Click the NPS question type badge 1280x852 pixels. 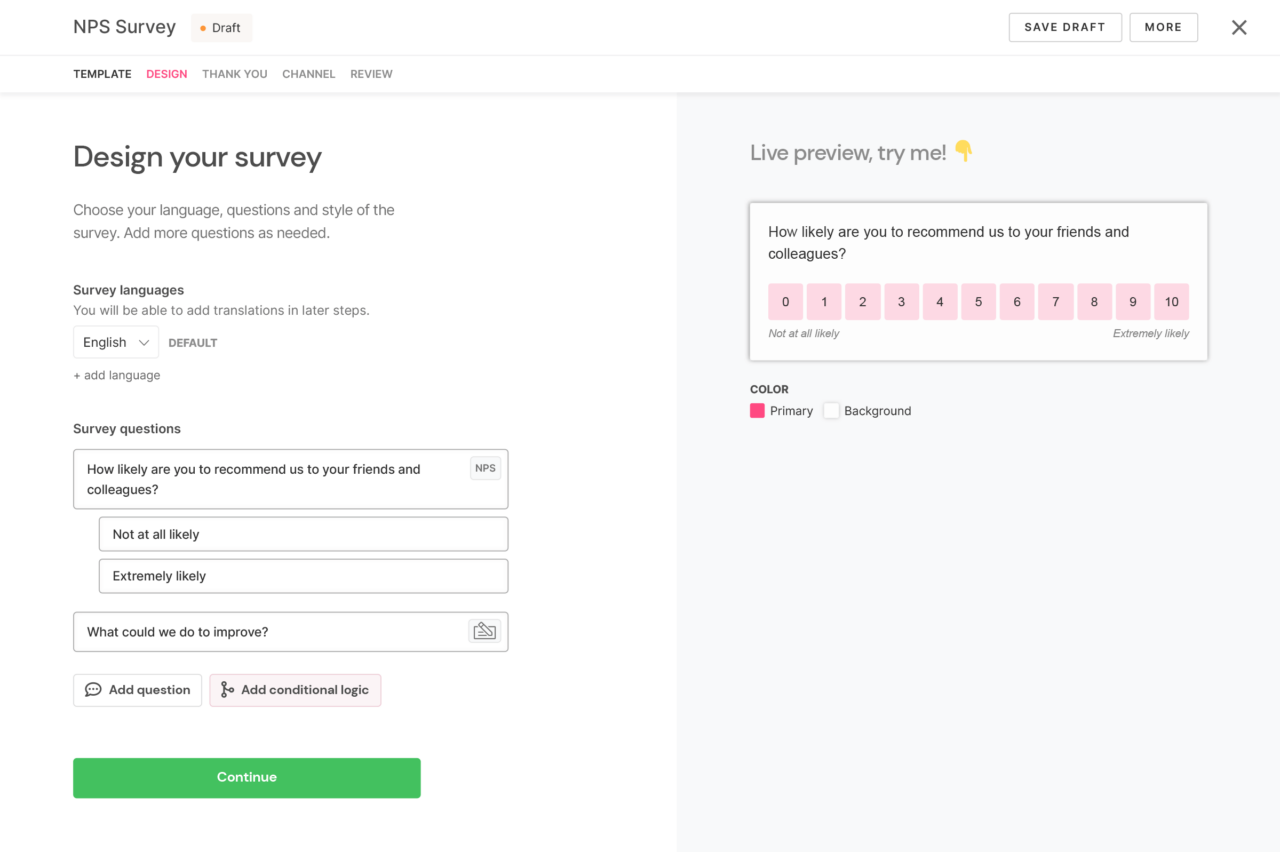pyautogui.click(x=485, y=467)
